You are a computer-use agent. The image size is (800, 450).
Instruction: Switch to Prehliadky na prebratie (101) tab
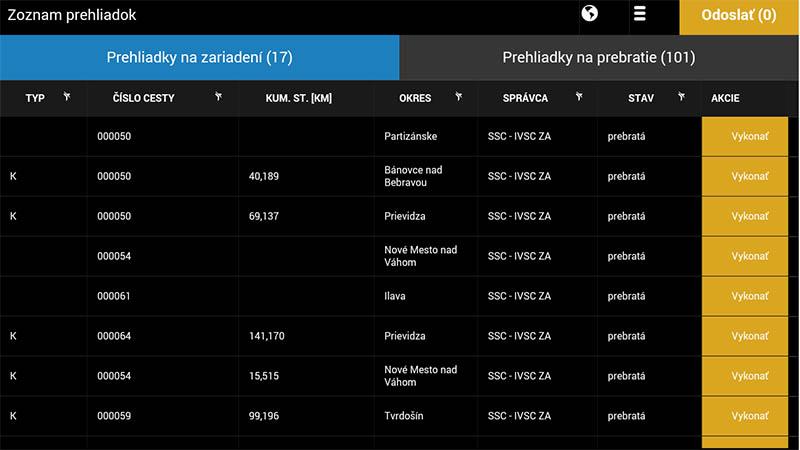click(x=599, y=57)
